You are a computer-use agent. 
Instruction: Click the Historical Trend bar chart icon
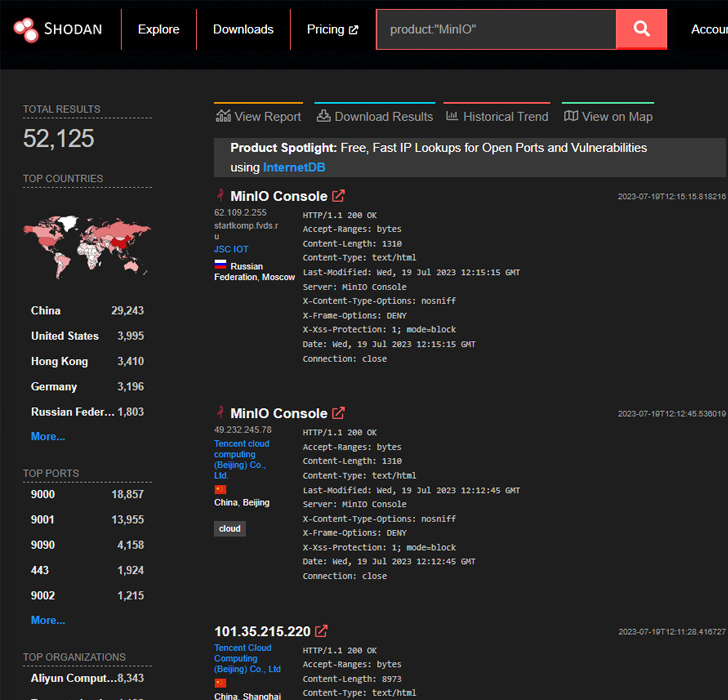click(452, 116)
